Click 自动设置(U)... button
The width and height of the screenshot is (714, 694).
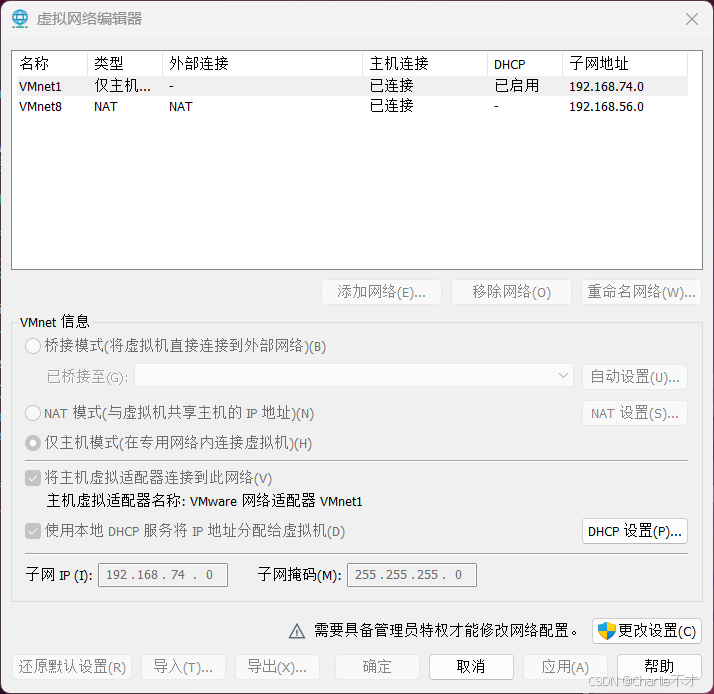click(635, 377)
